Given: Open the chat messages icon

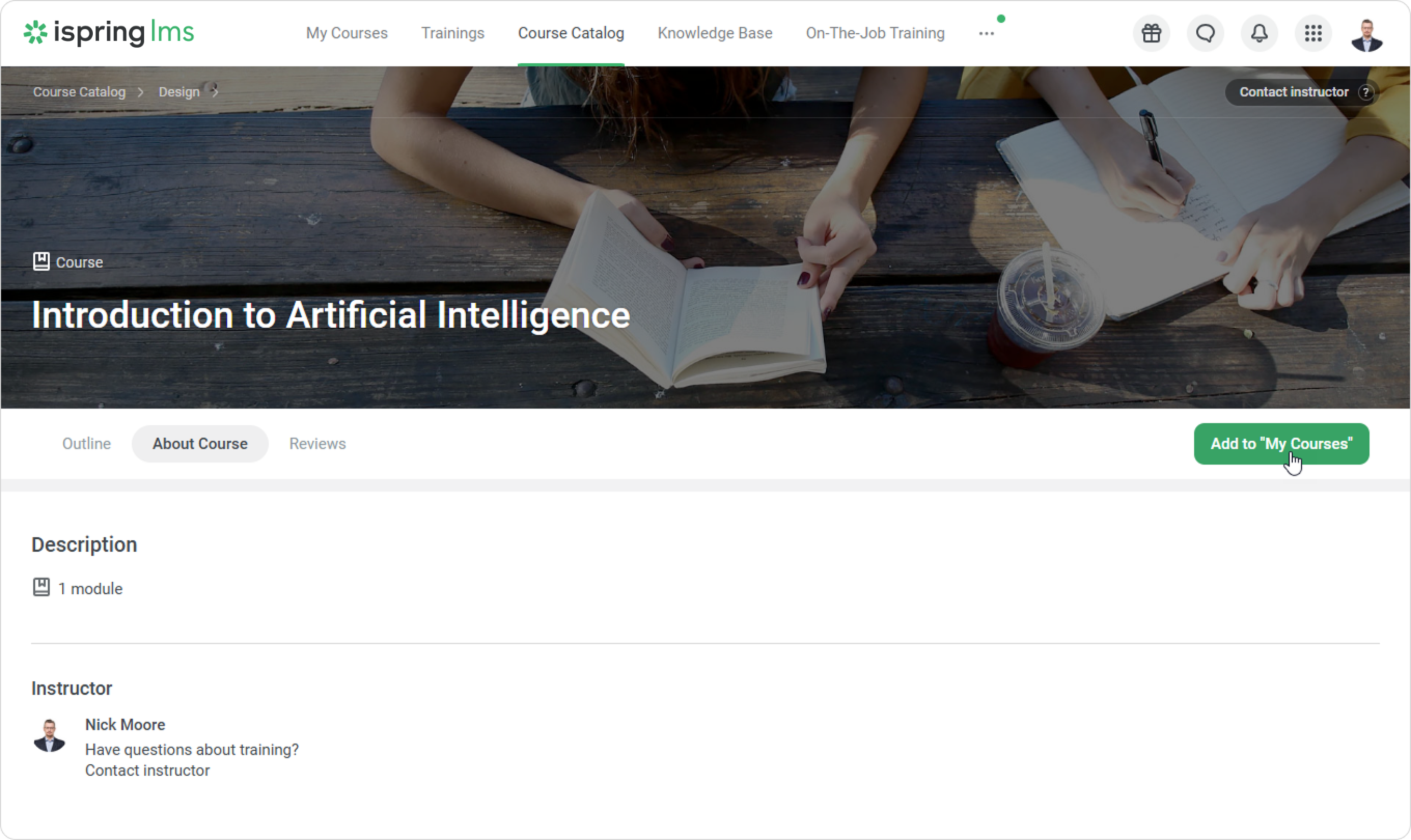Looking at the screenshot, I should pos(1205,33).
